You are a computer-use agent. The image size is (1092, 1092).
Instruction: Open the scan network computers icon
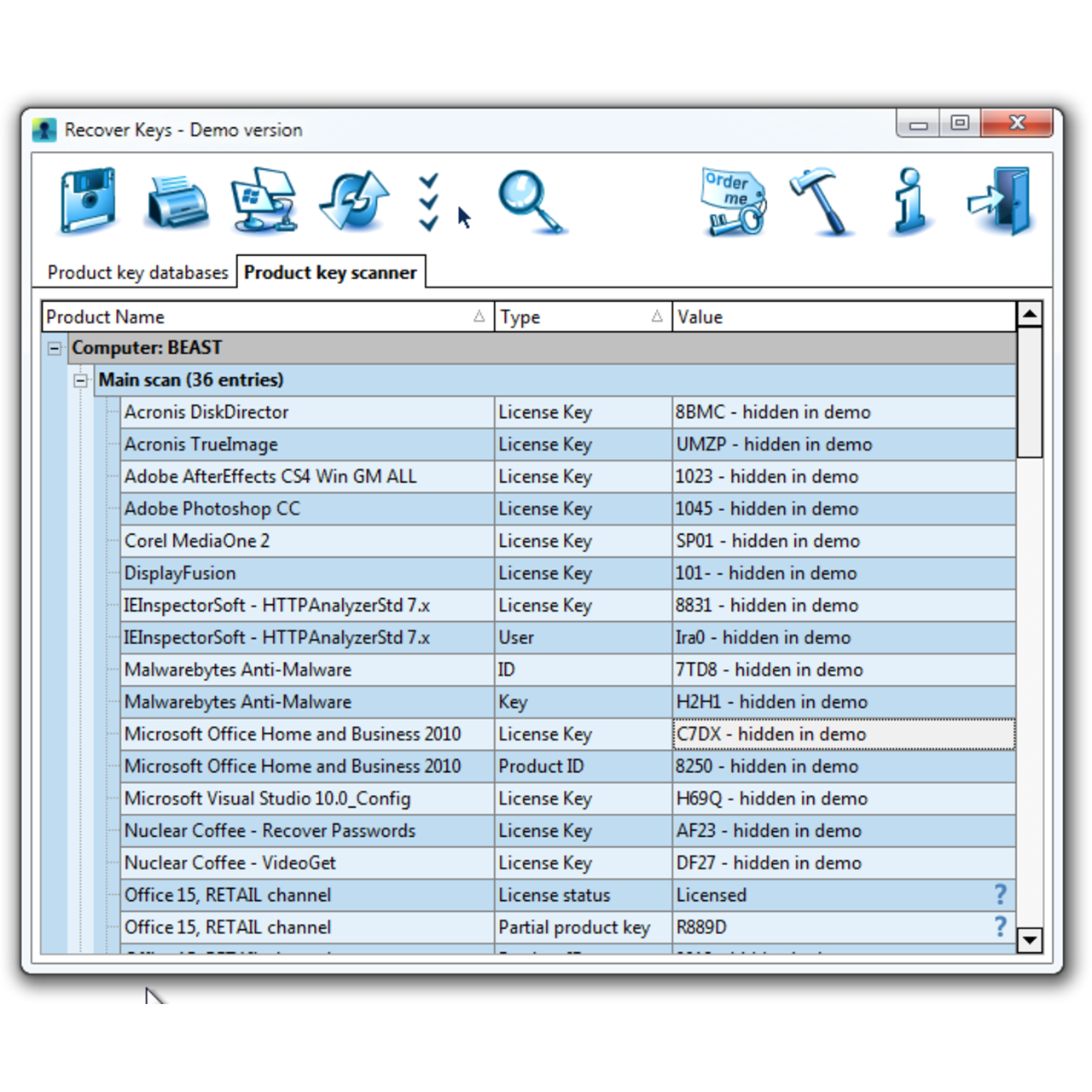[264, 200]
